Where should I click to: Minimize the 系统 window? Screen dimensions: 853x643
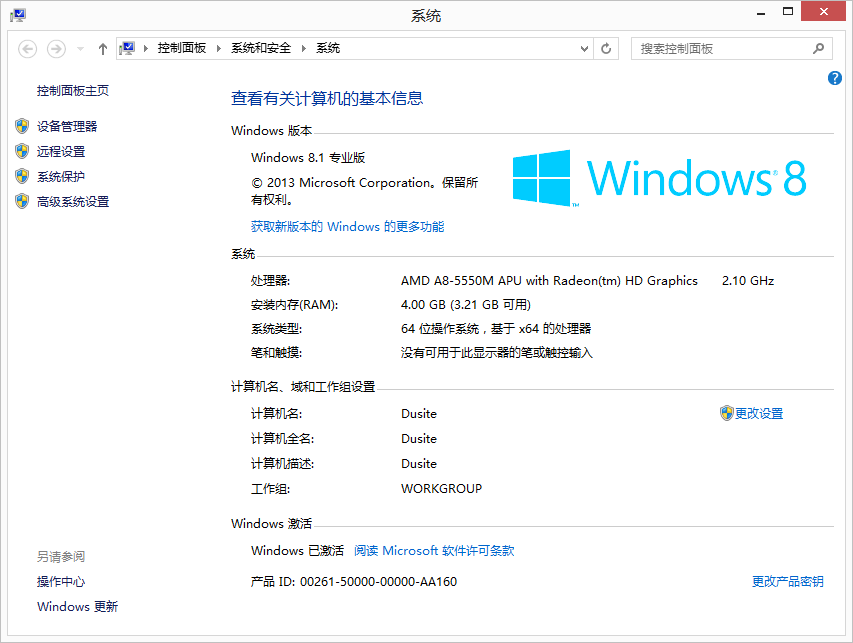click(x=761, y=12)
